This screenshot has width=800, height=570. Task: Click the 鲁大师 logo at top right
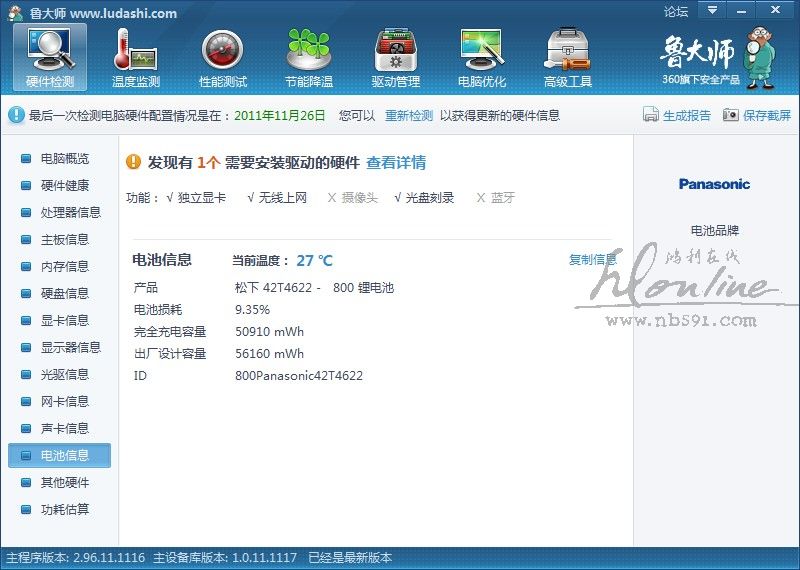point(718,58)
